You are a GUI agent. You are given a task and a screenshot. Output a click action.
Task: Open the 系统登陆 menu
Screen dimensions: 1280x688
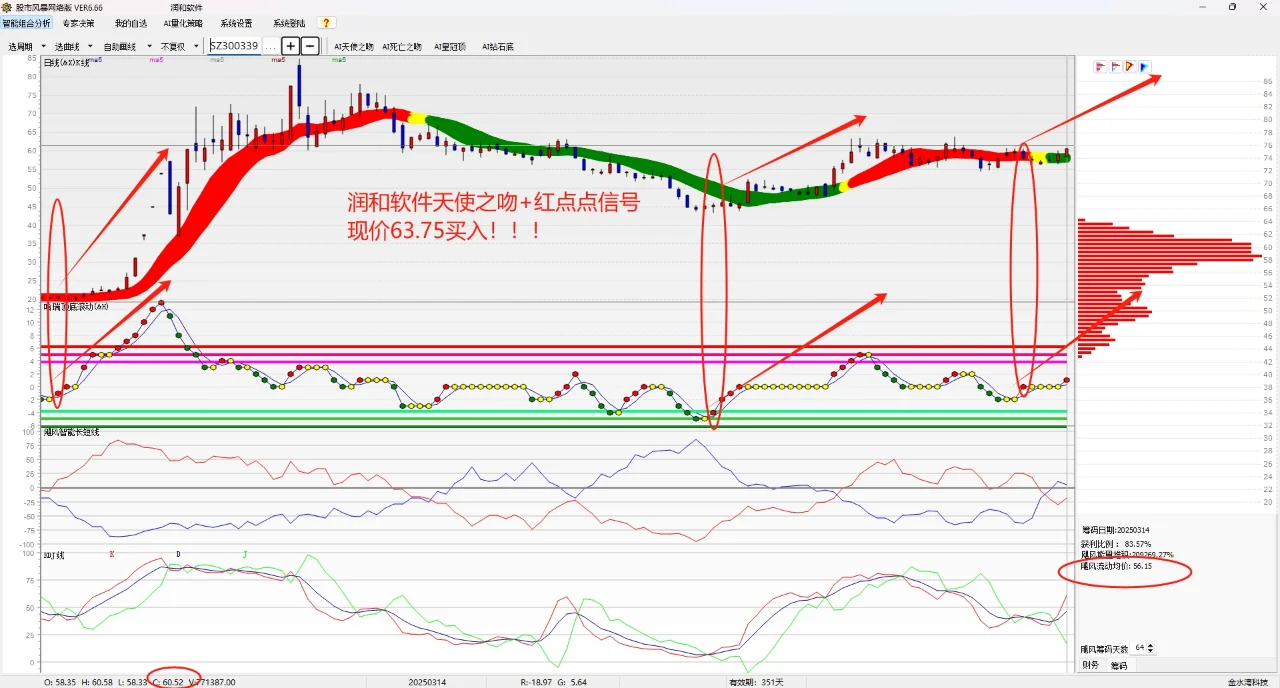(290, 23)
